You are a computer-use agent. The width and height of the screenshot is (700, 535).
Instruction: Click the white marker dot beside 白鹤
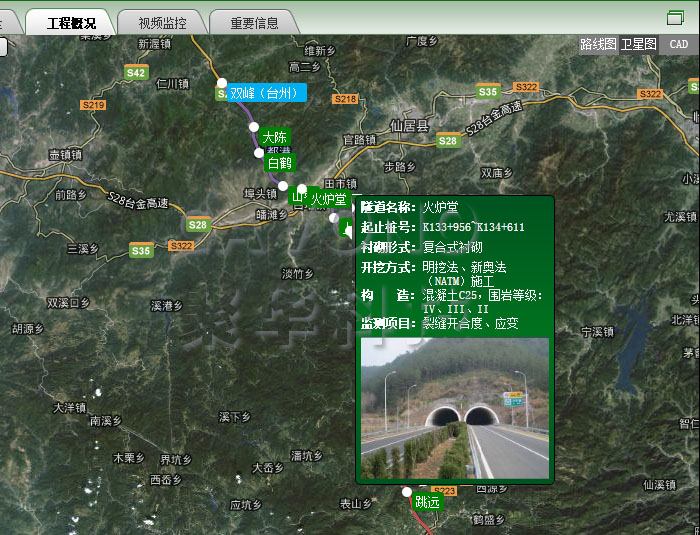point(260,153)
